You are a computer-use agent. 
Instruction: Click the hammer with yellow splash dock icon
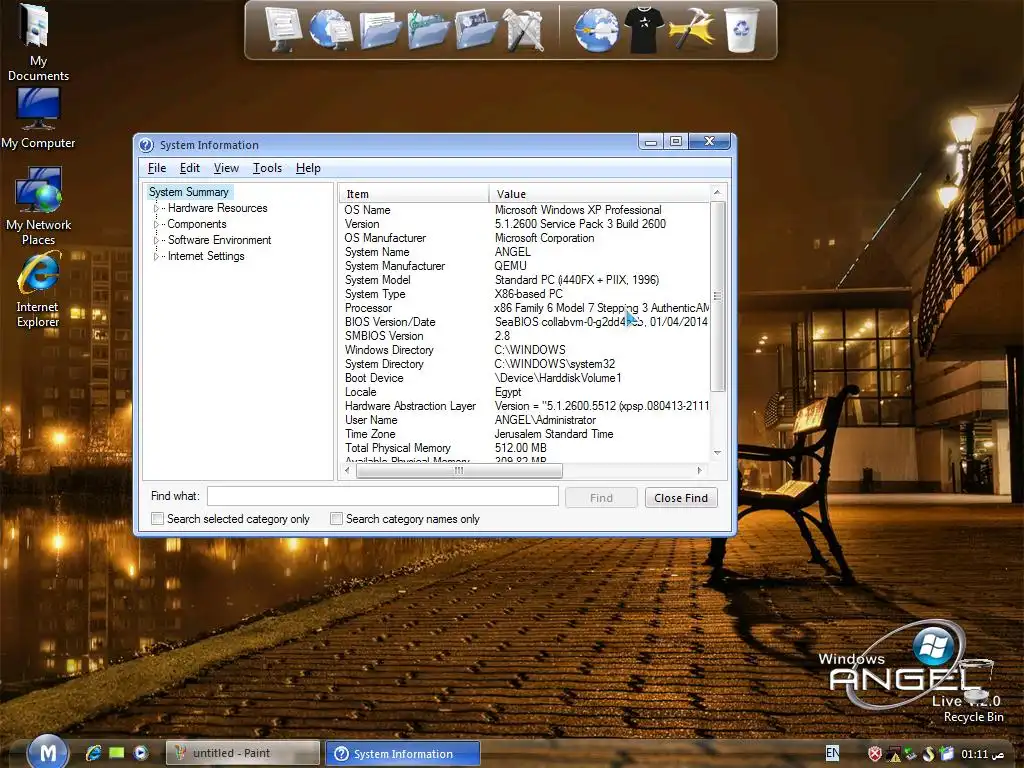point(691,30)
